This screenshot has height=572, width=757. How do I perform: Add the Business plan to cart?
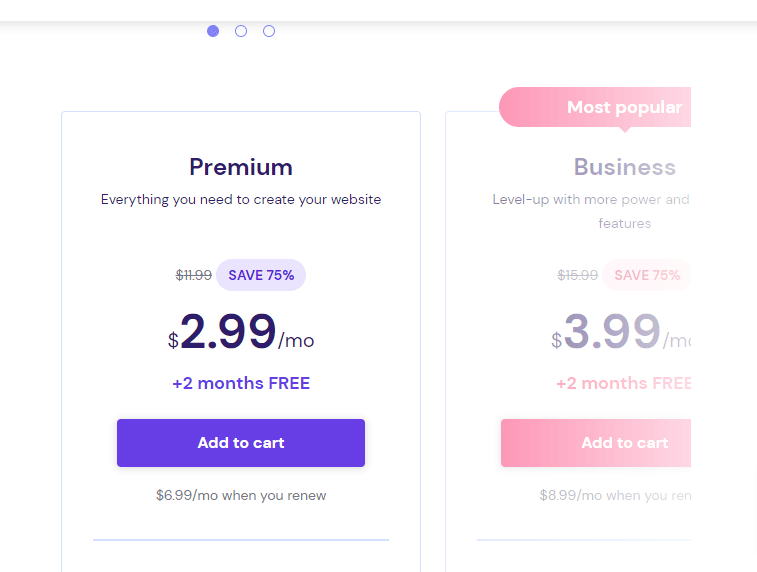[596, 443]
